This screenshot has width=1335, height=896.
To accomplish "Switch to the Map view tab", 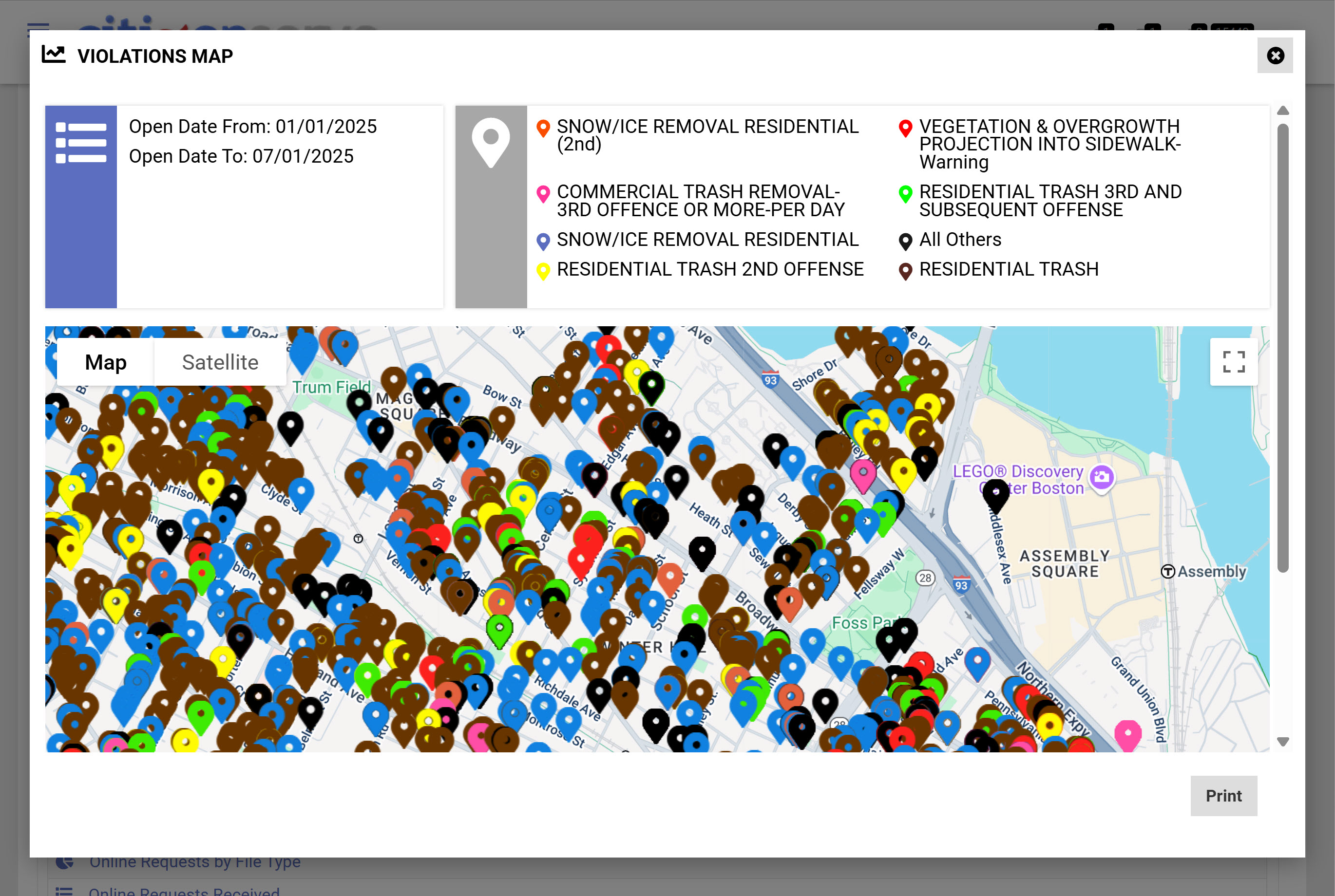I will (x=106, y=362).
